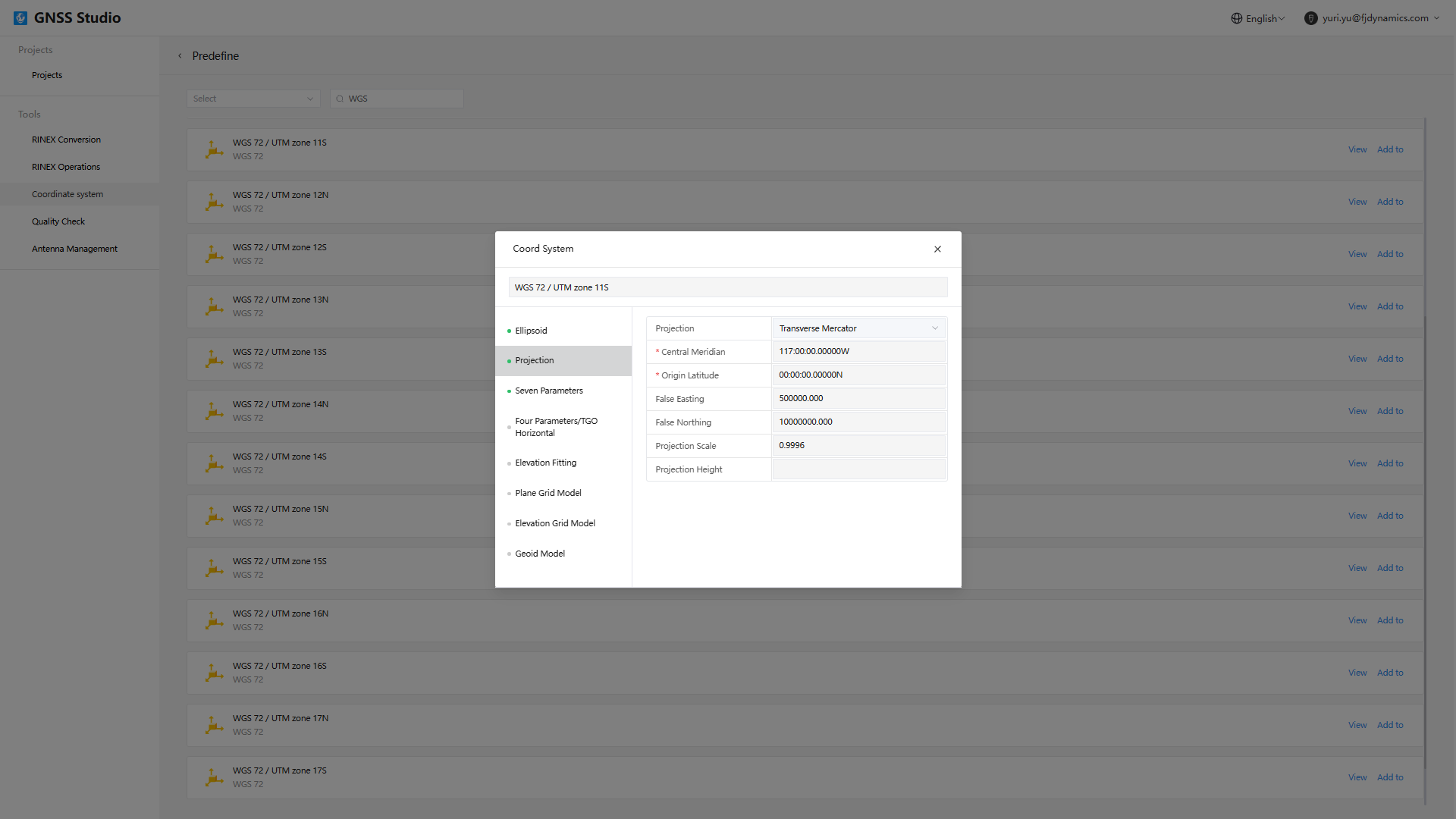Click the user avatar icon
The height and width of the screenshot is (819, 1456).
click(1310, 18)
